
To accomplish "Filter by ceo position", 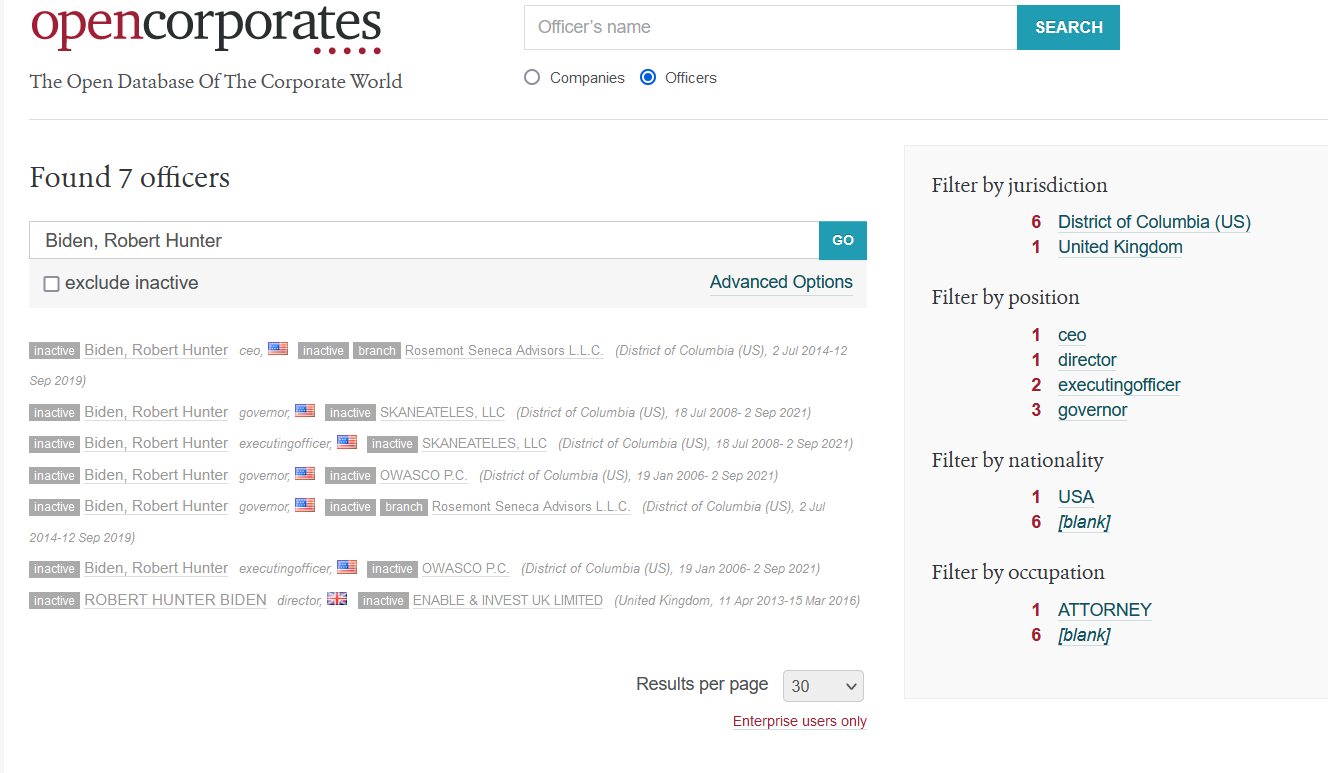I will click(x=1072, y=335).
